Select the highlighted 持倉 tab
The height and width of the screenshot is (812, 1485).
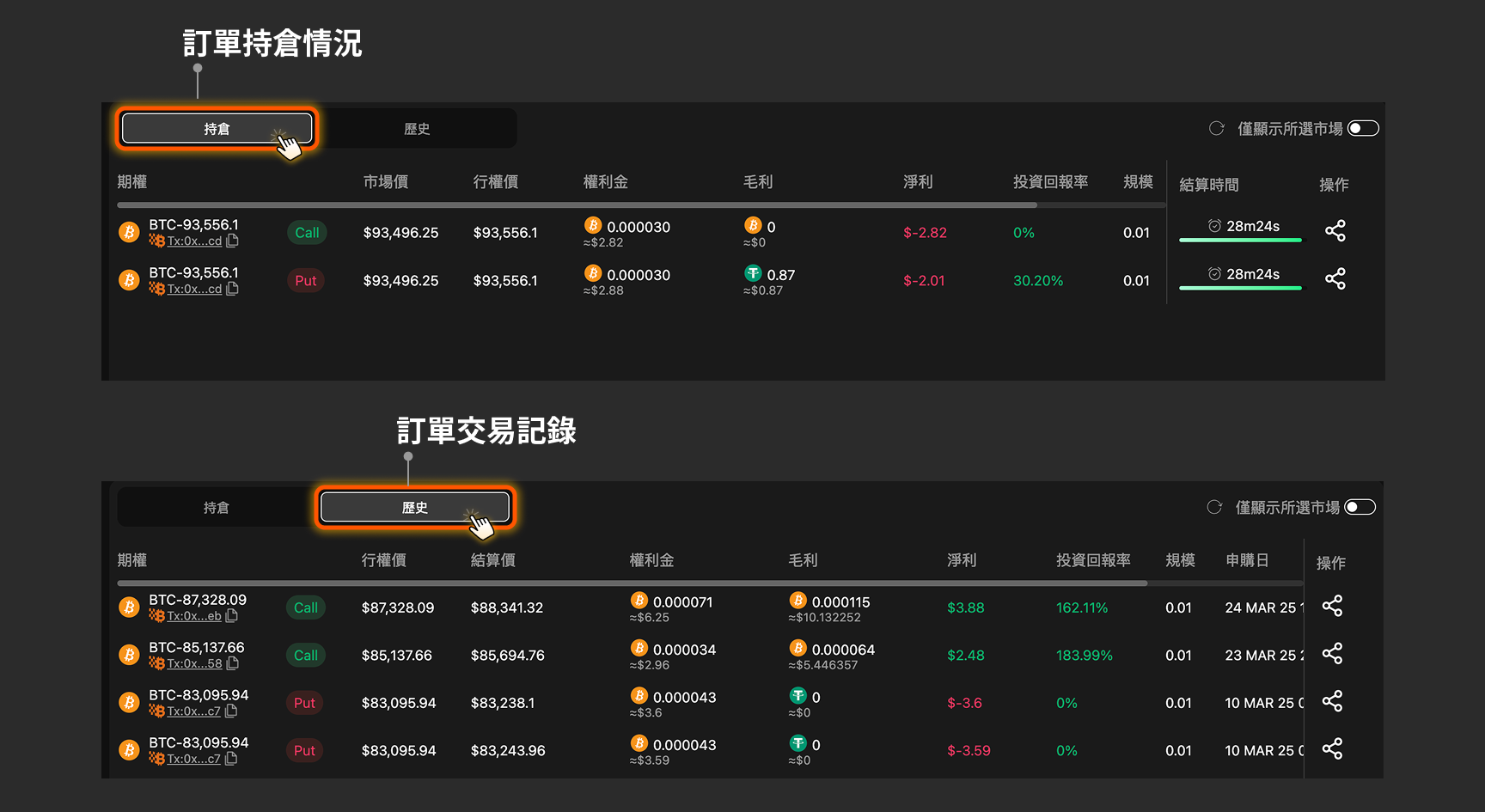[217, 129]
